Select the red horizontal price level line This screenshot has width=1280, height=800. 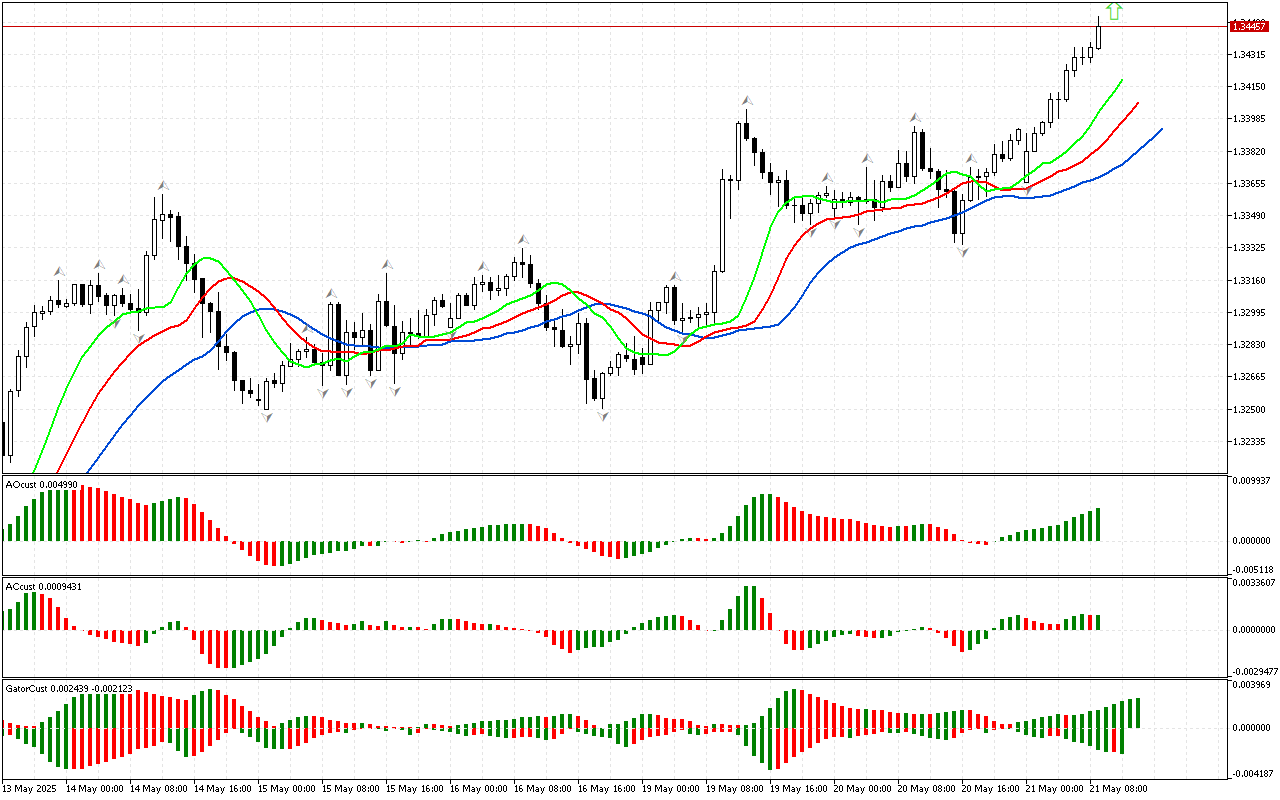click(600, 26)
